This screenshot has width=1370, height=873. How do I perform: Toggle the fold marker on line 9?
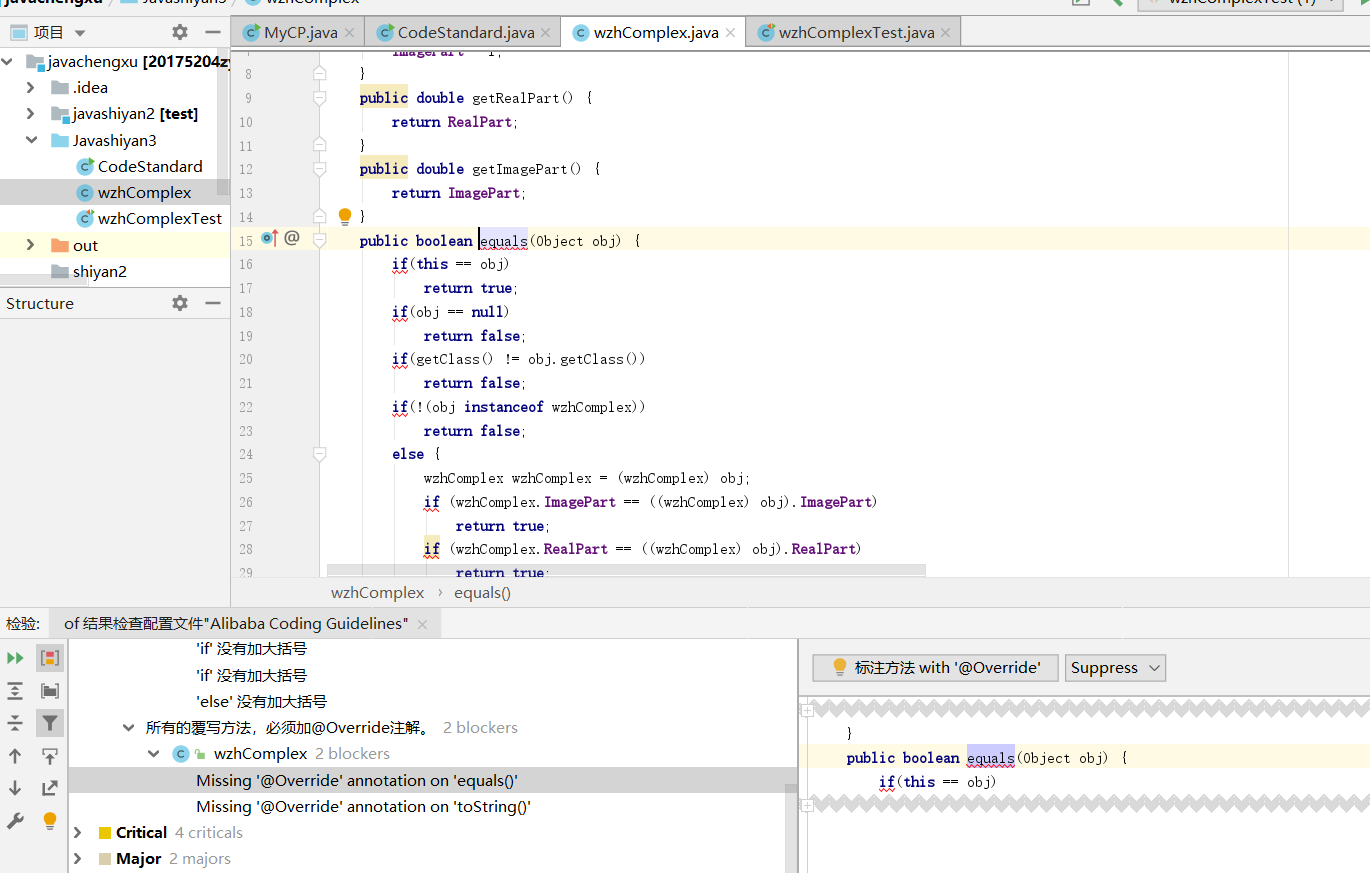point(319,98)
